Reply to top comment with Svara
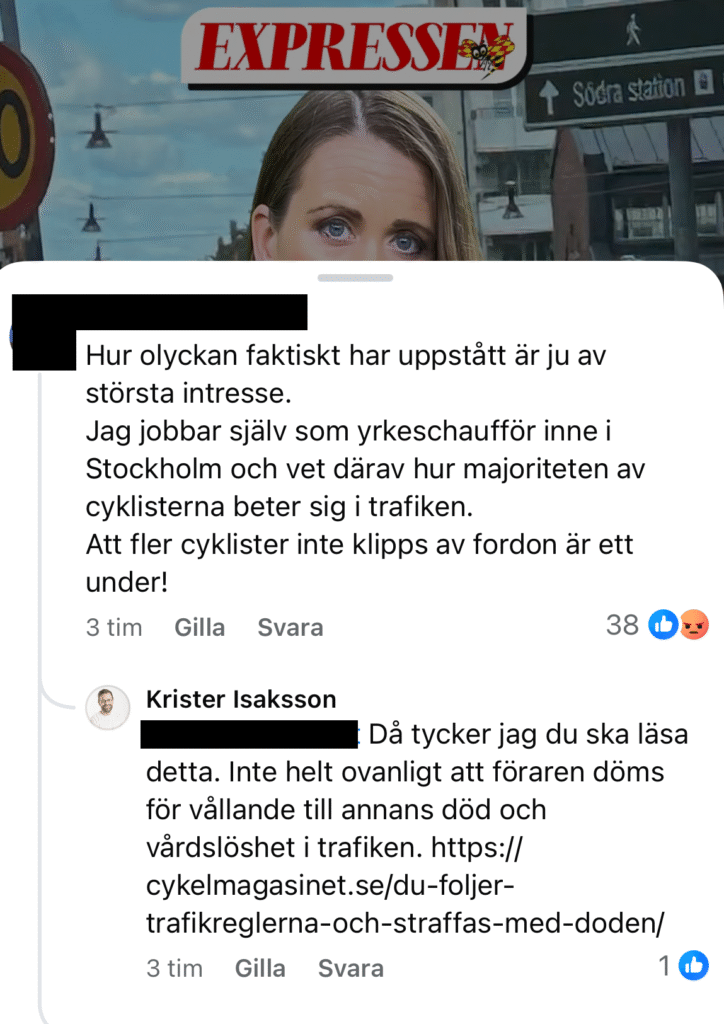 [x=291, y=628]
